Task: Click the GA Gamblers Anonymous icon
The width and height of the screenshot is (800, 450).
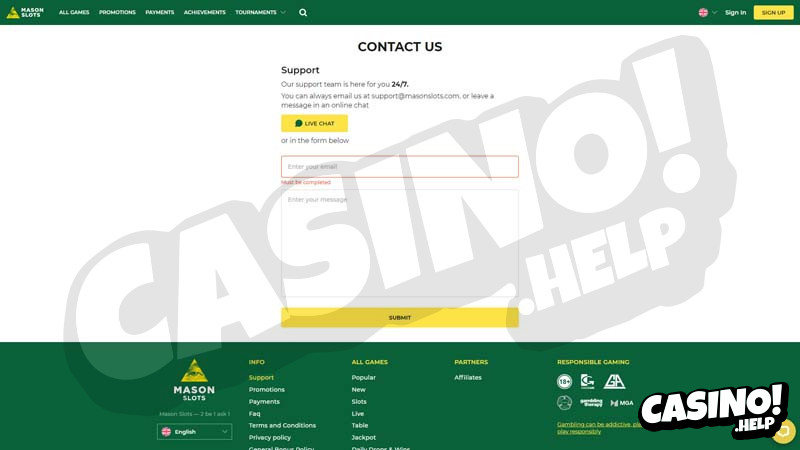Action: (x=614, y=382)
